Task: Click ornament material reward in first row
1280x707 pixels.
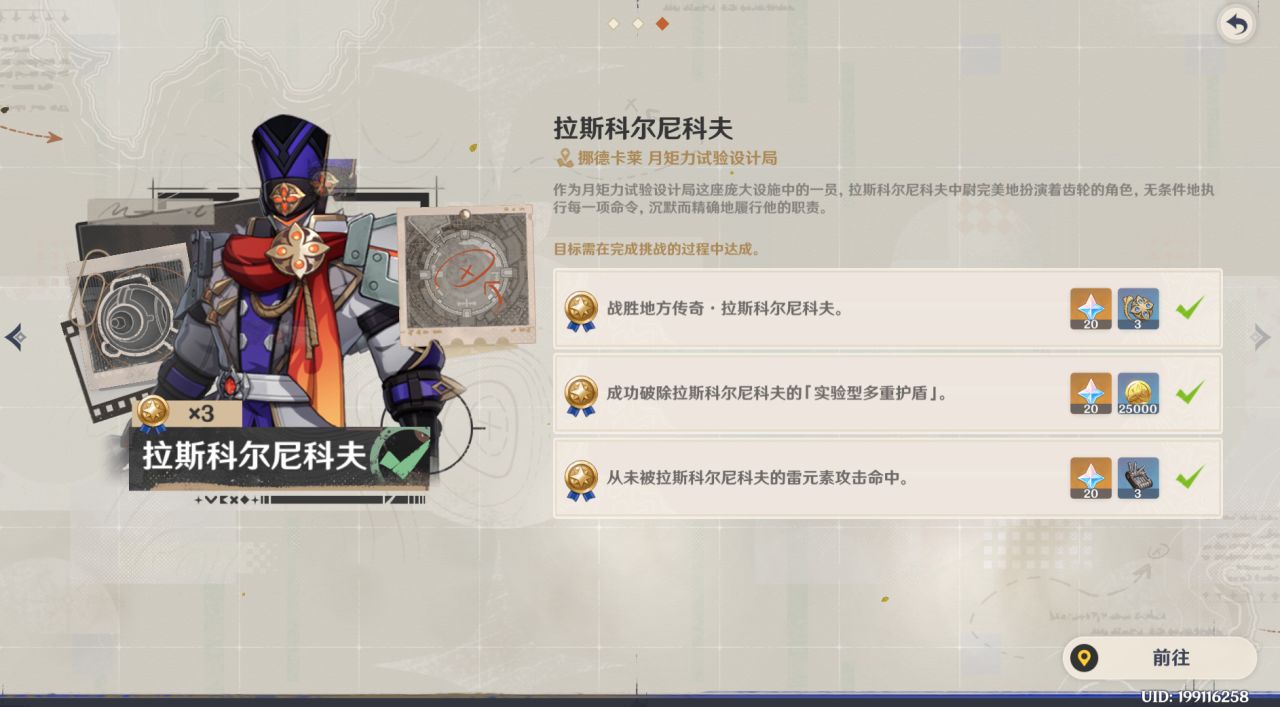Action: [x=1138, y=309]
